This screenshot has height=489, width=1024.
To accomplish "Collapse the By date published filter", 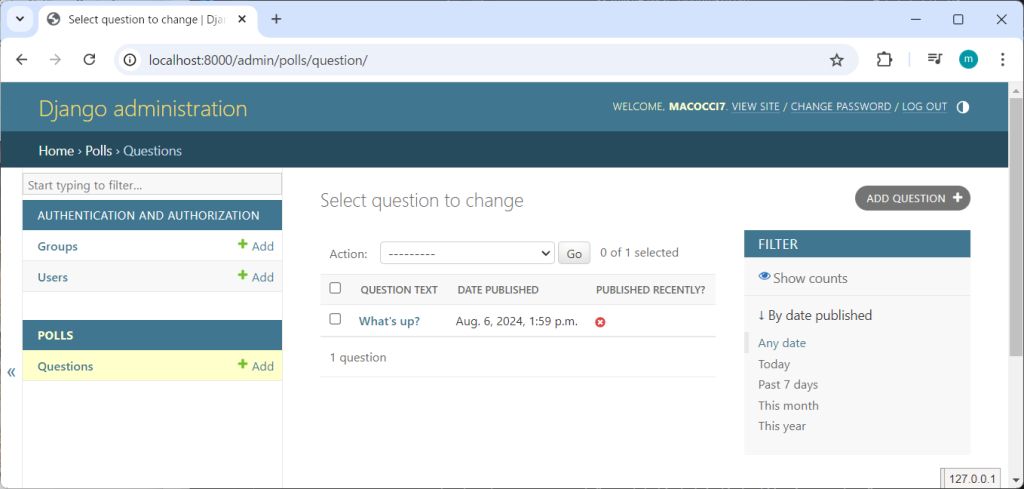I will pos(815,315).
